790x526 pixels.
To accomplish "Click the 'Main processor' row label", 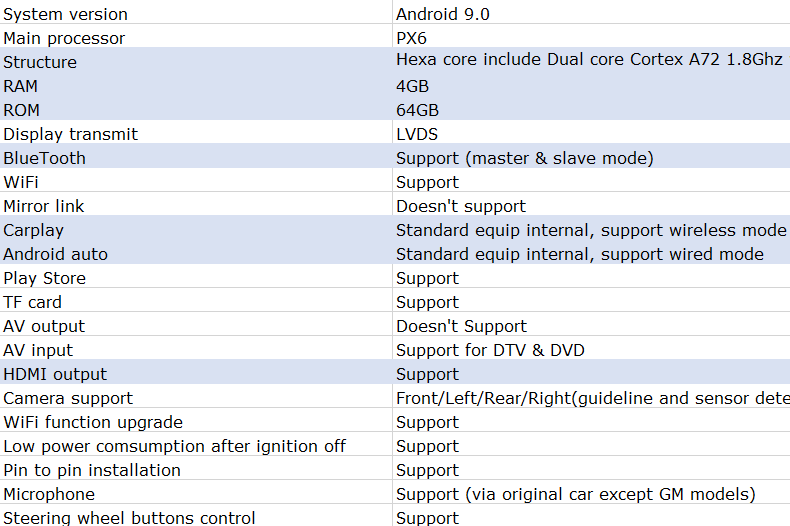I will click(64, 38).
